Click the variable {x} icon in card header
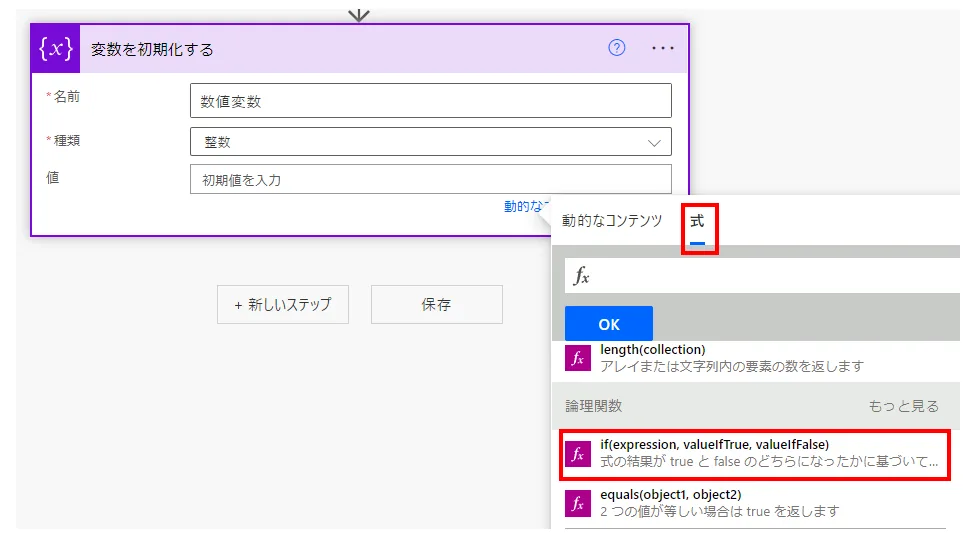 click(x=55, y=49)
